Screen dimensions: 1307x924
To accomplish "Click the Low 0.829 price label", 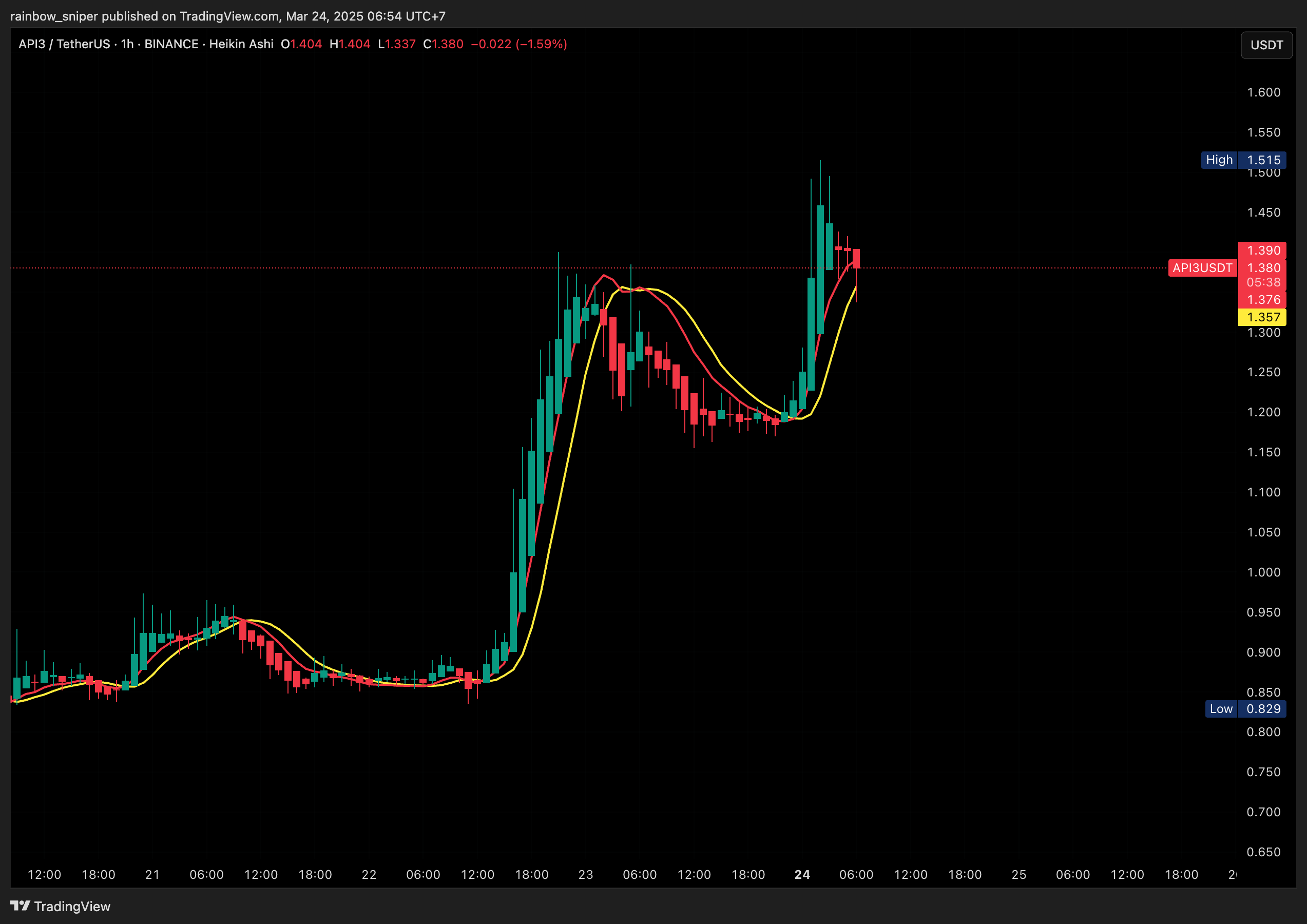I will [x=1245, y=709].
